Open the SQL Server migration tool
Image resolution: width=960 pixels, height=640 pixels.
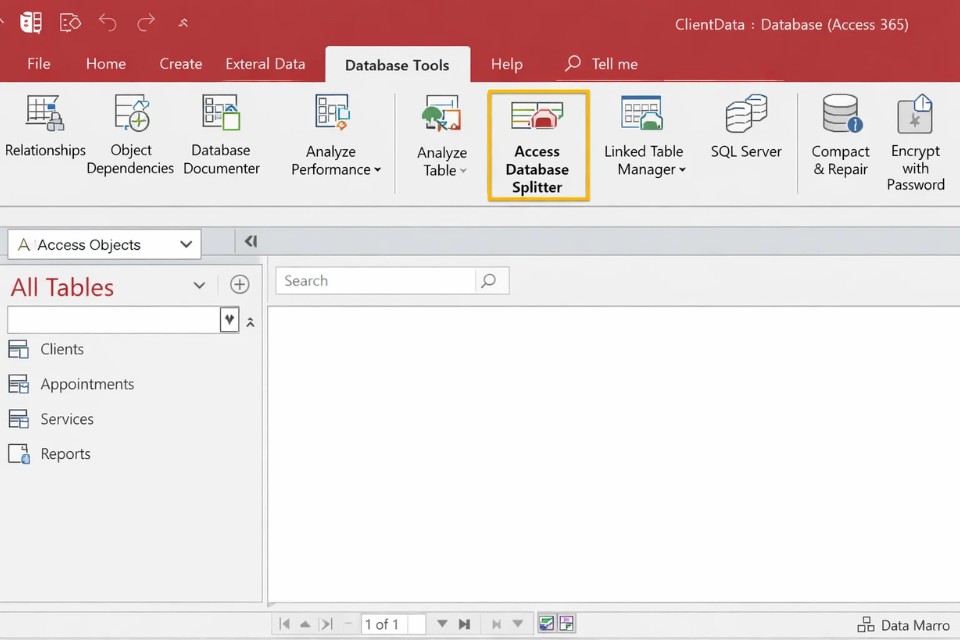point(746,128)
